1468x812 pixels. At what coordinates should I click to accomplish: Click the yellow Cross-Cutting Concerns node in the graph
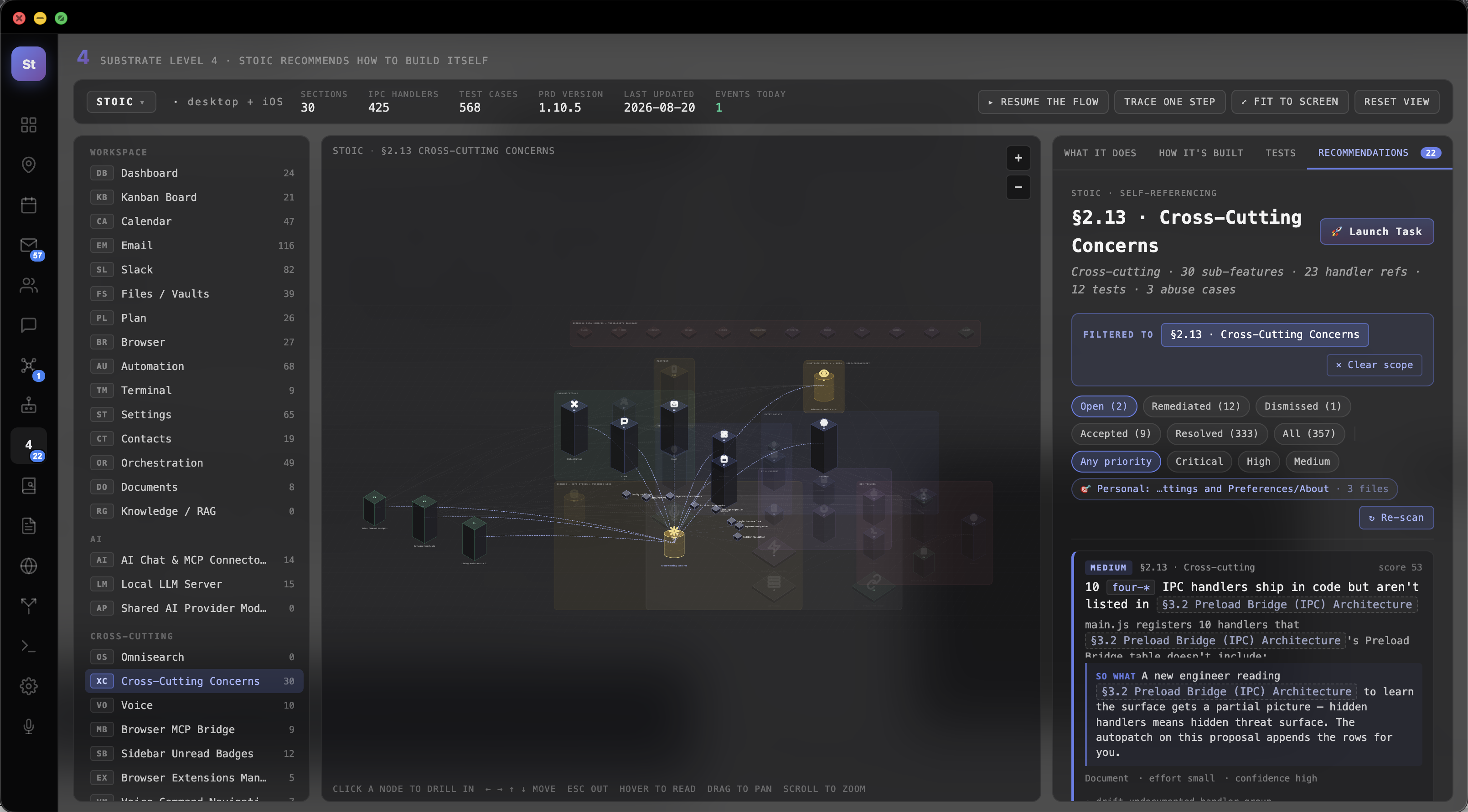(x=674, y=543)
